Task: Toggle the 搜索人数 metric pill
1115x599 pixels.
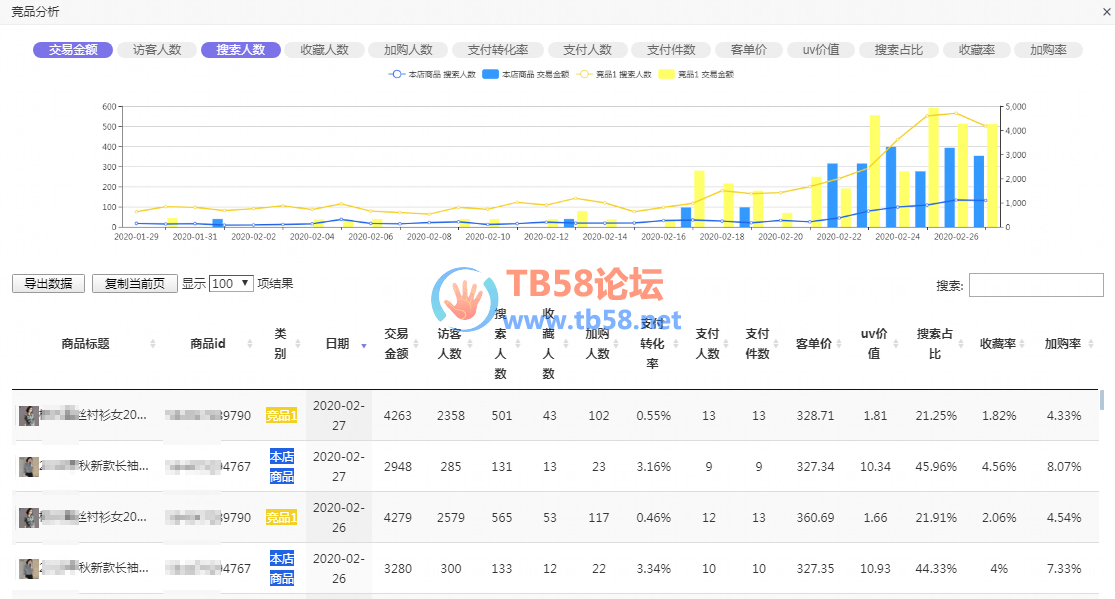Action: [241, 50]
